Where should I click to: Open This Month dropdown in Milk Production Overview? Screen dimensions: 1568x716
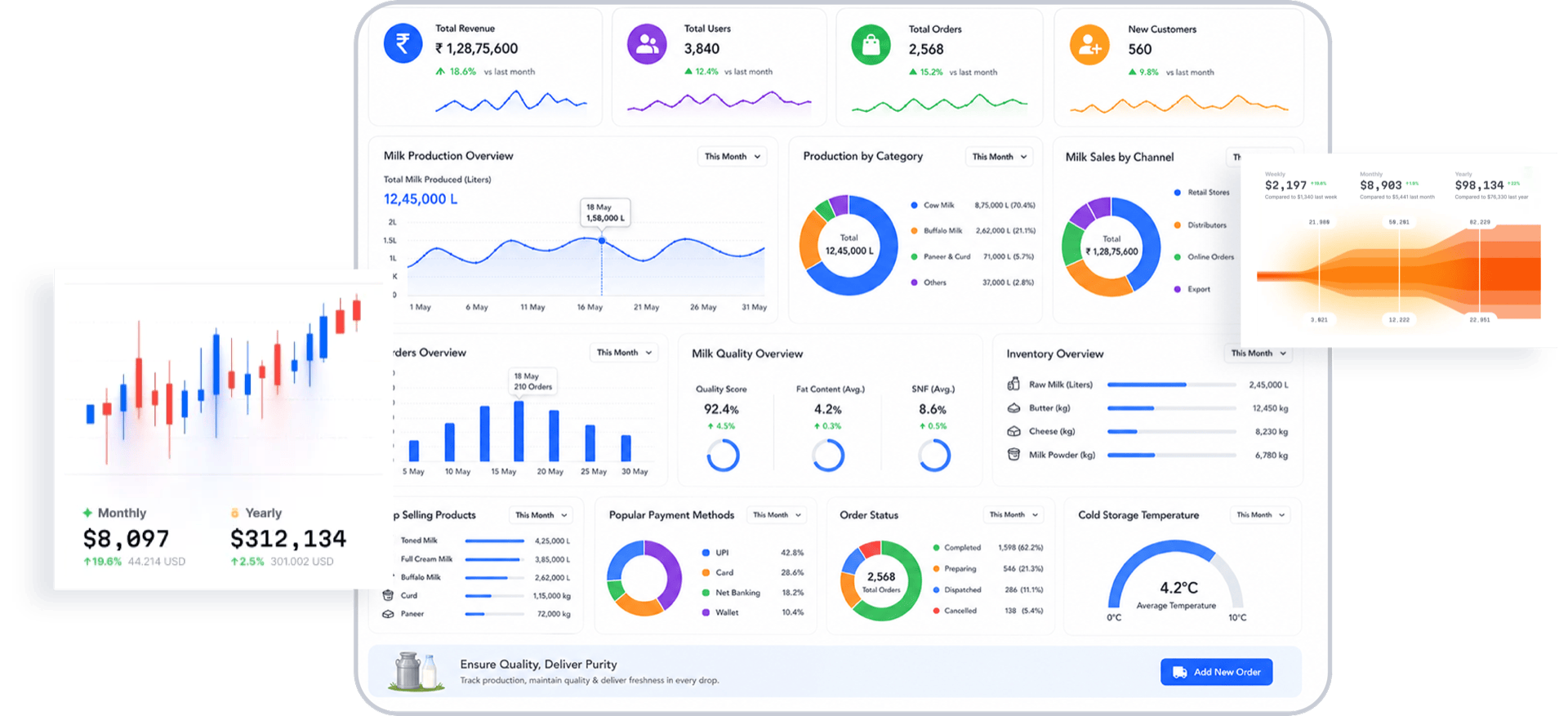[x=733, y=157]
